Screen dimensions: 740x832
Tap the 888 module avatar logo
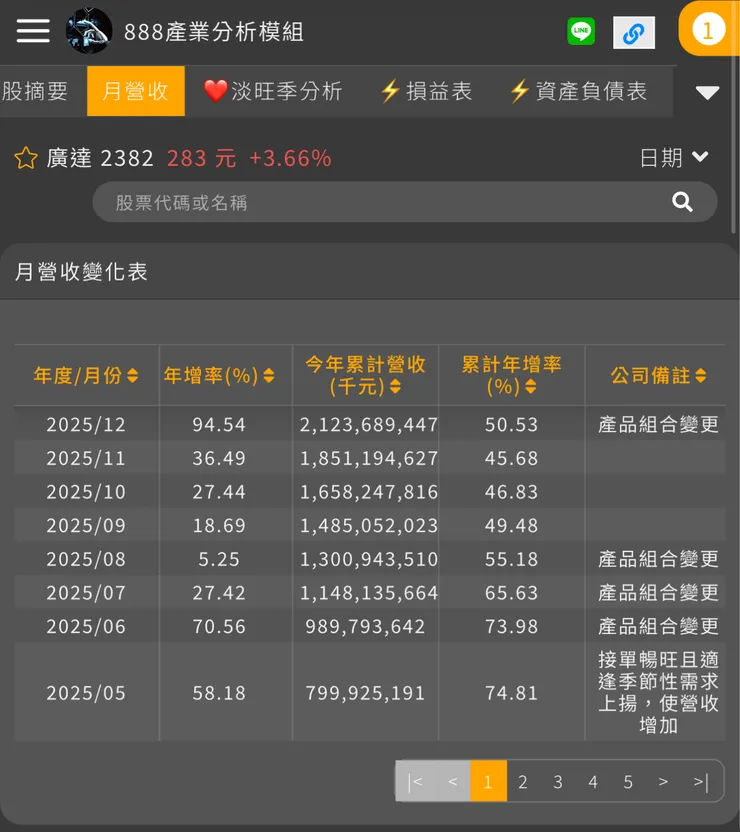tap(89, 31)
